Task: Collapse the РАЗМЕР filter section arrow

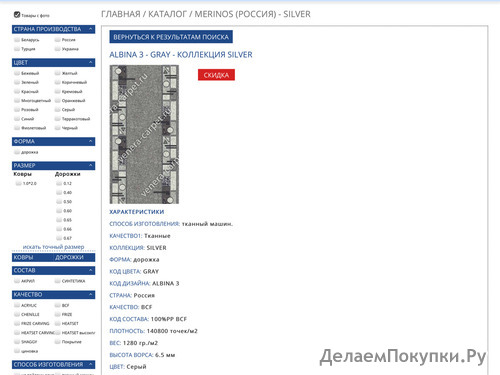Action: [x=91, y=165]
